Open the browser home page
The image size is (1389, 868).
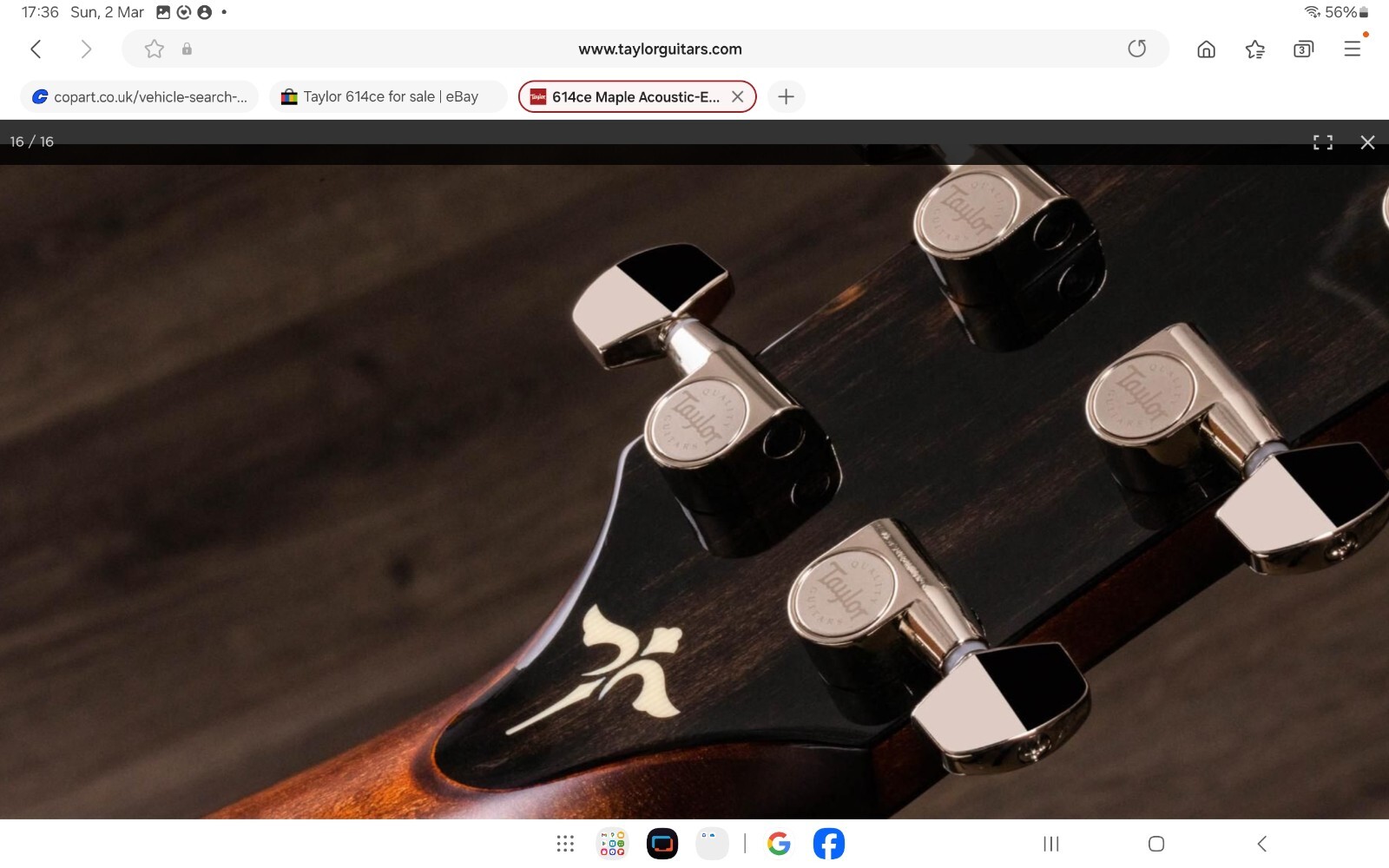(x=1206, y=49)
